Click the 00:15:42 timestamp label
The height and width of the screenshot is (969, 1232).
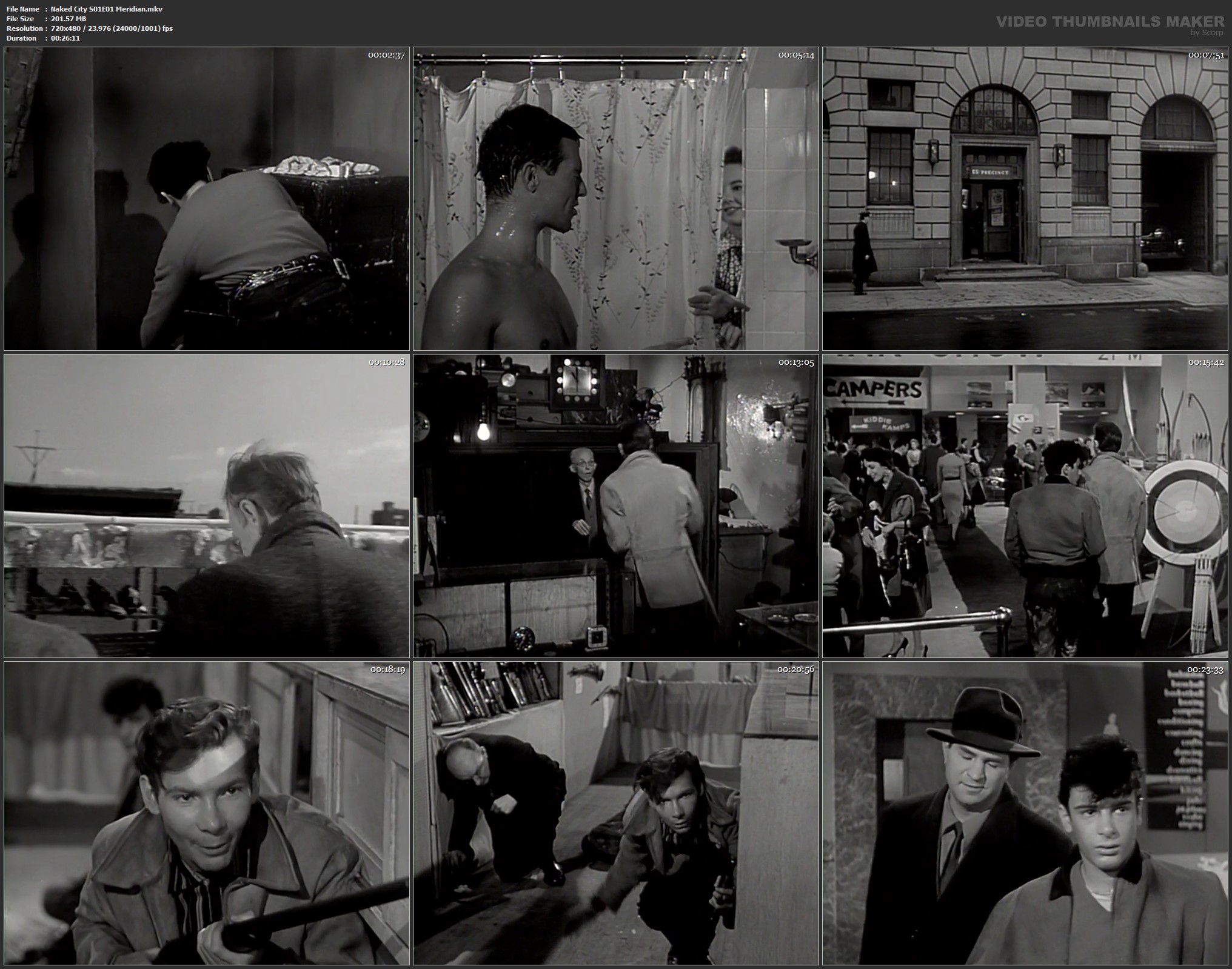(1206, 362)
